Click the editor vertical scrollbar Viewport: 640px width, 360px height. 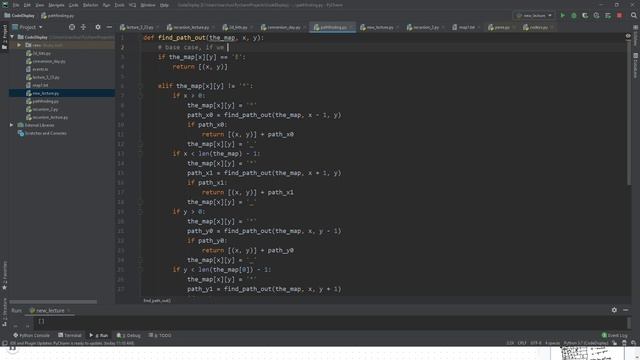point(629,114)
